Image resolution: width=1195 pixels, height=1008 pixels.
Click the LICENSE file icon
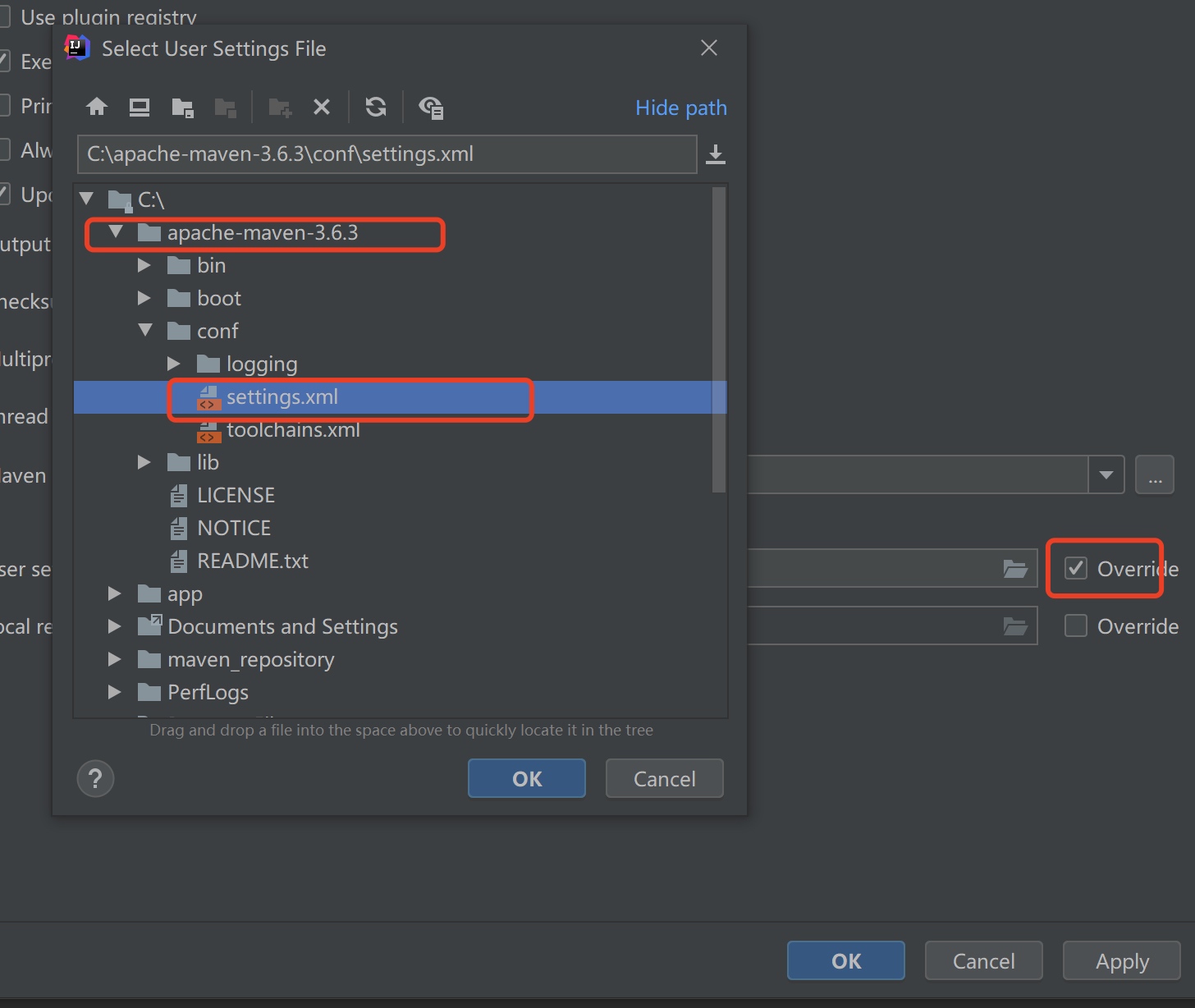[178, 496]
